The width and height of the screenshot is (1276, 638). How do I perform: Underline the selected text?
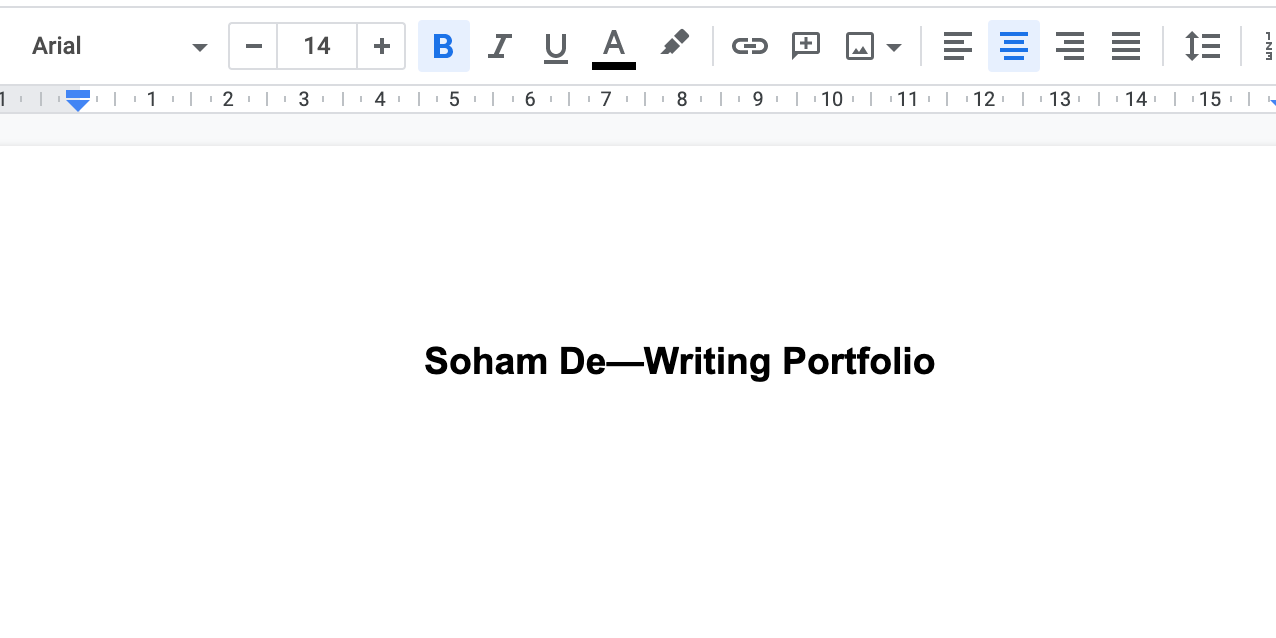pos(556,46)
